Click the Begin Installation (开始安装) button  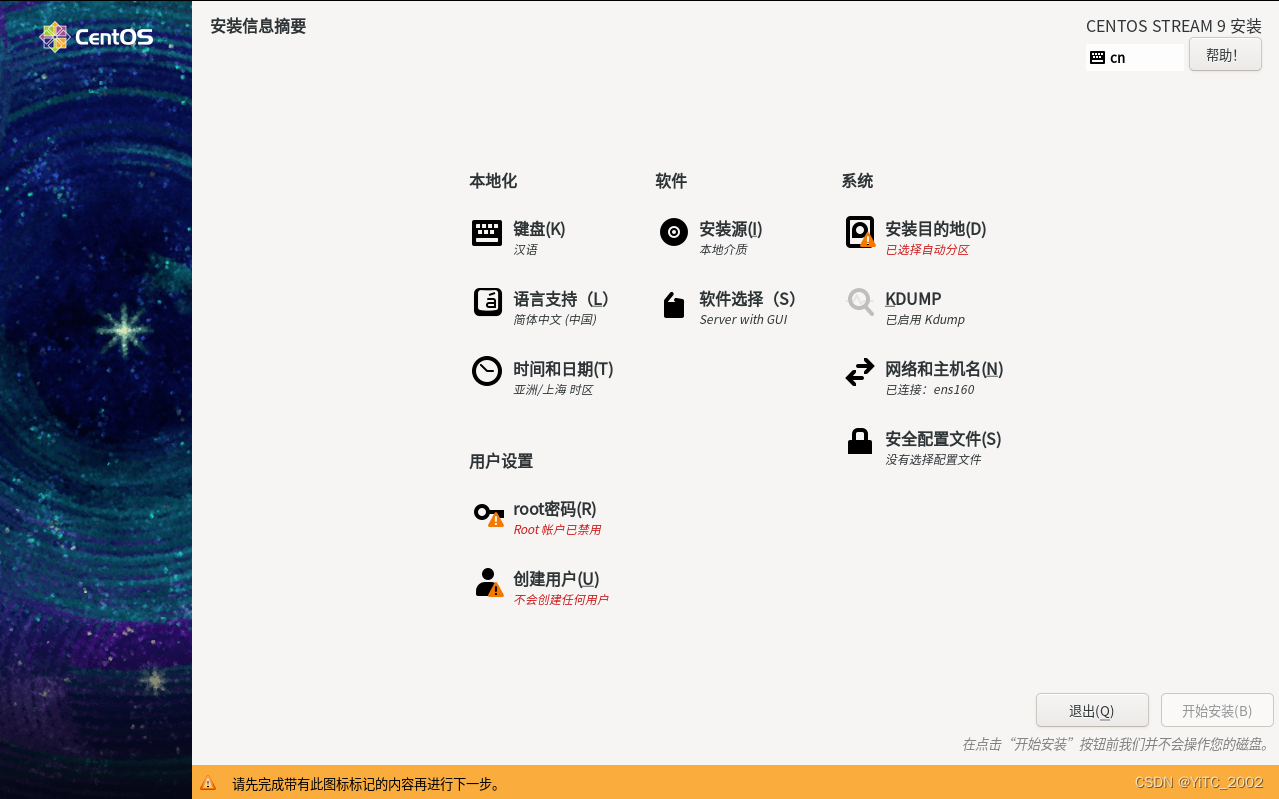1217,711
